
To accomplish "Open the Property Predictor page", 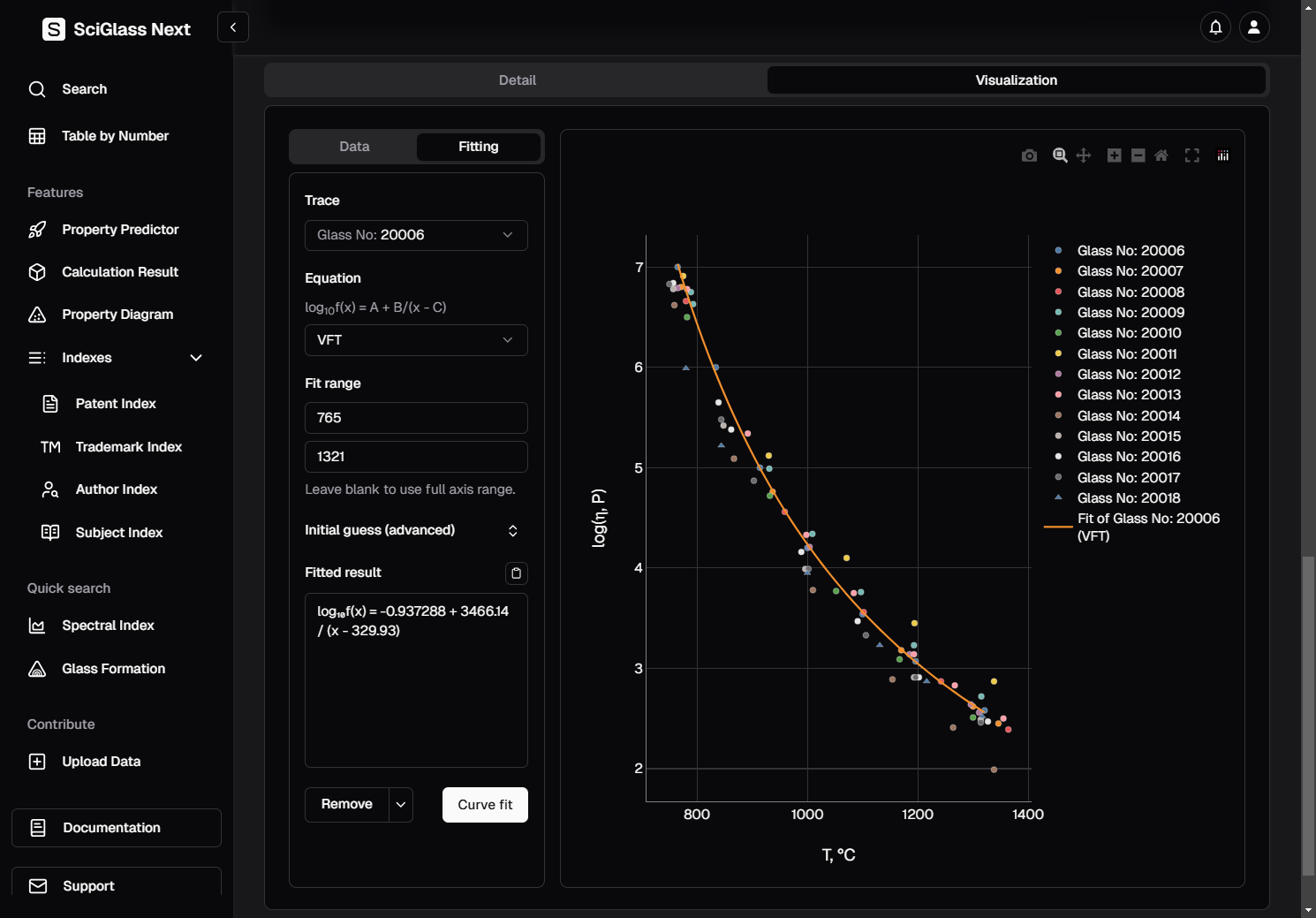I will 120,230.
